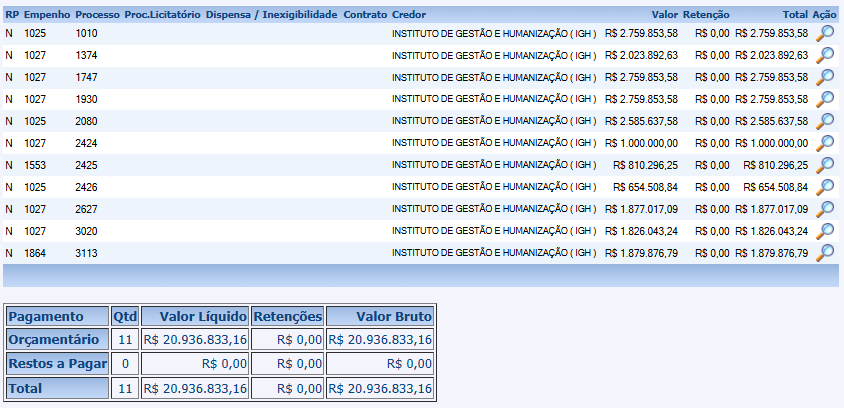Click magnifier for processo 2425
Viewport: 844px width, 408px height.
point(825,165)
